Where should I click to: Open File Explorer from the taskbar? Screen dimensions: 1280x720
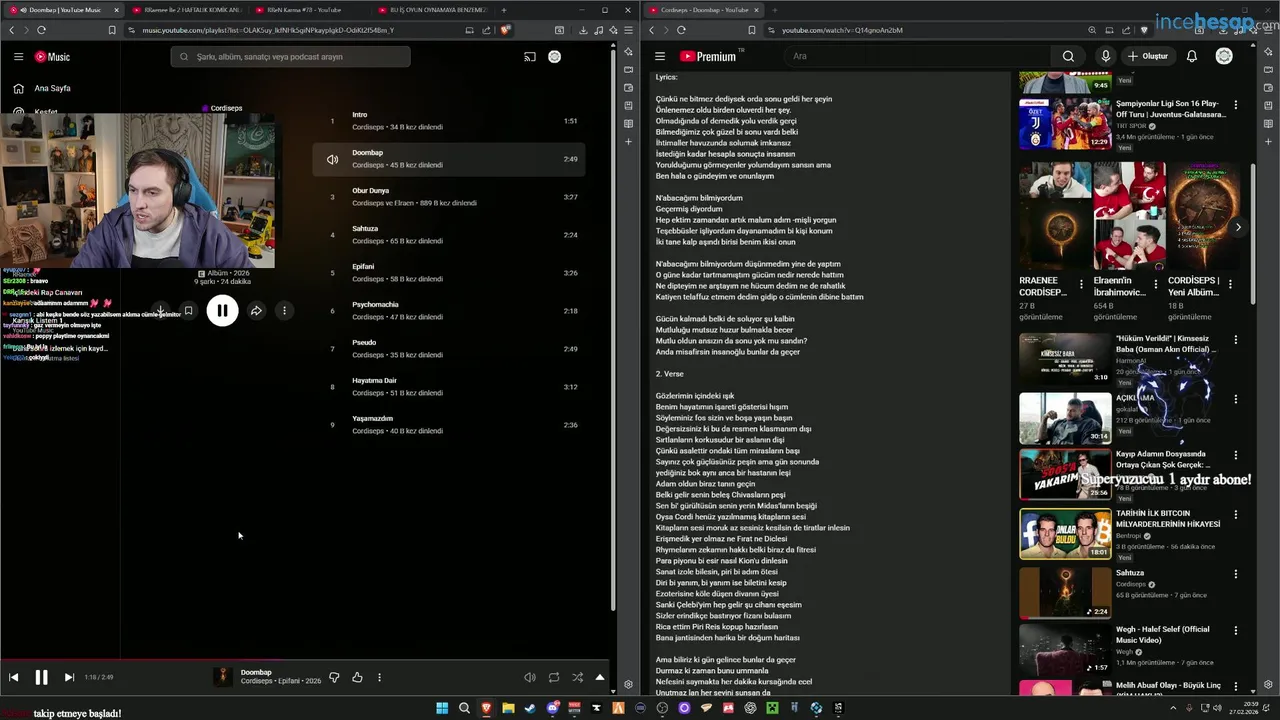tap(508, 708)
